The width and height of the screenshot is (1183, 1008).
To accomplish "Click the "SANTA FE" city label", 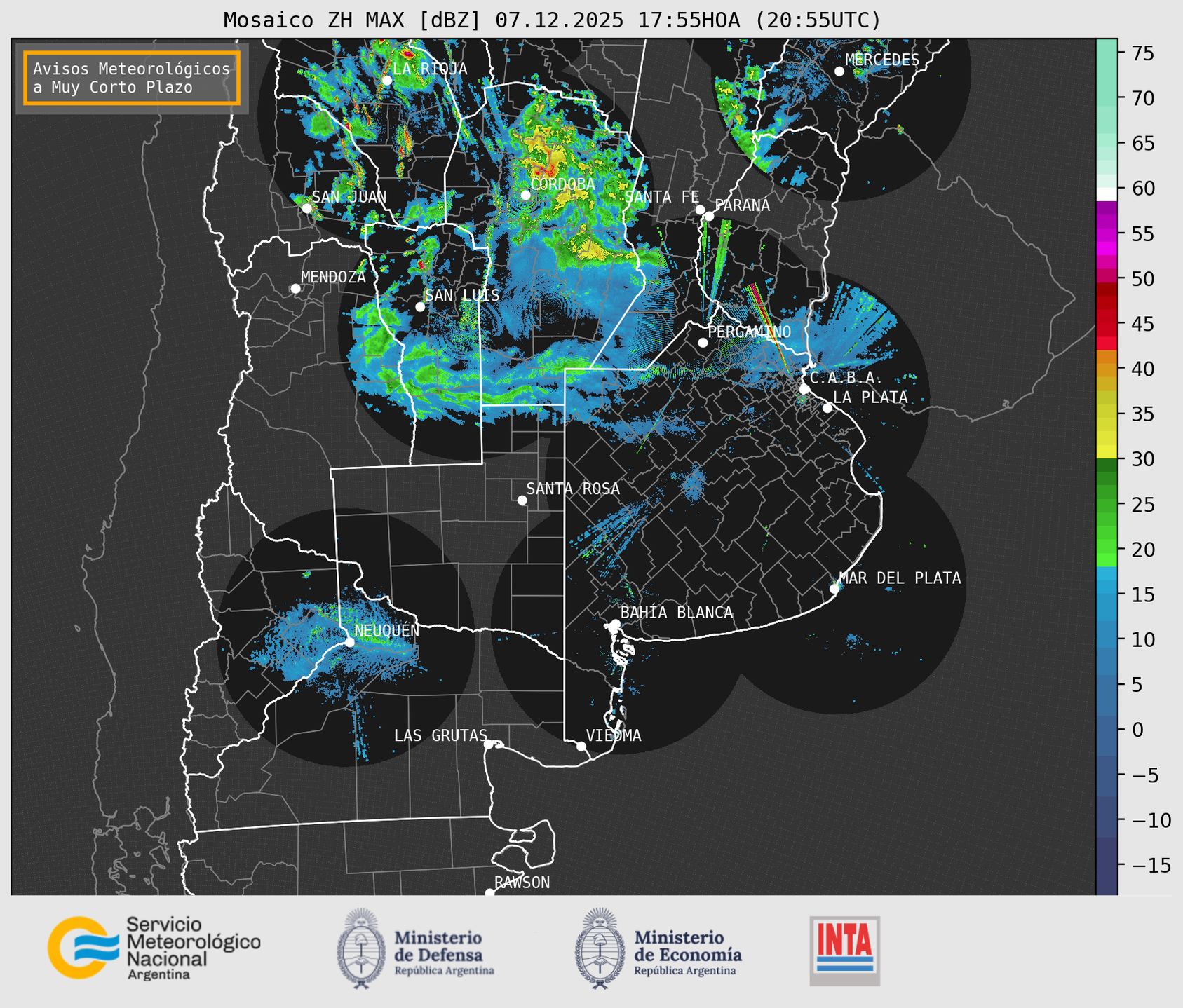I will point(662,197).
